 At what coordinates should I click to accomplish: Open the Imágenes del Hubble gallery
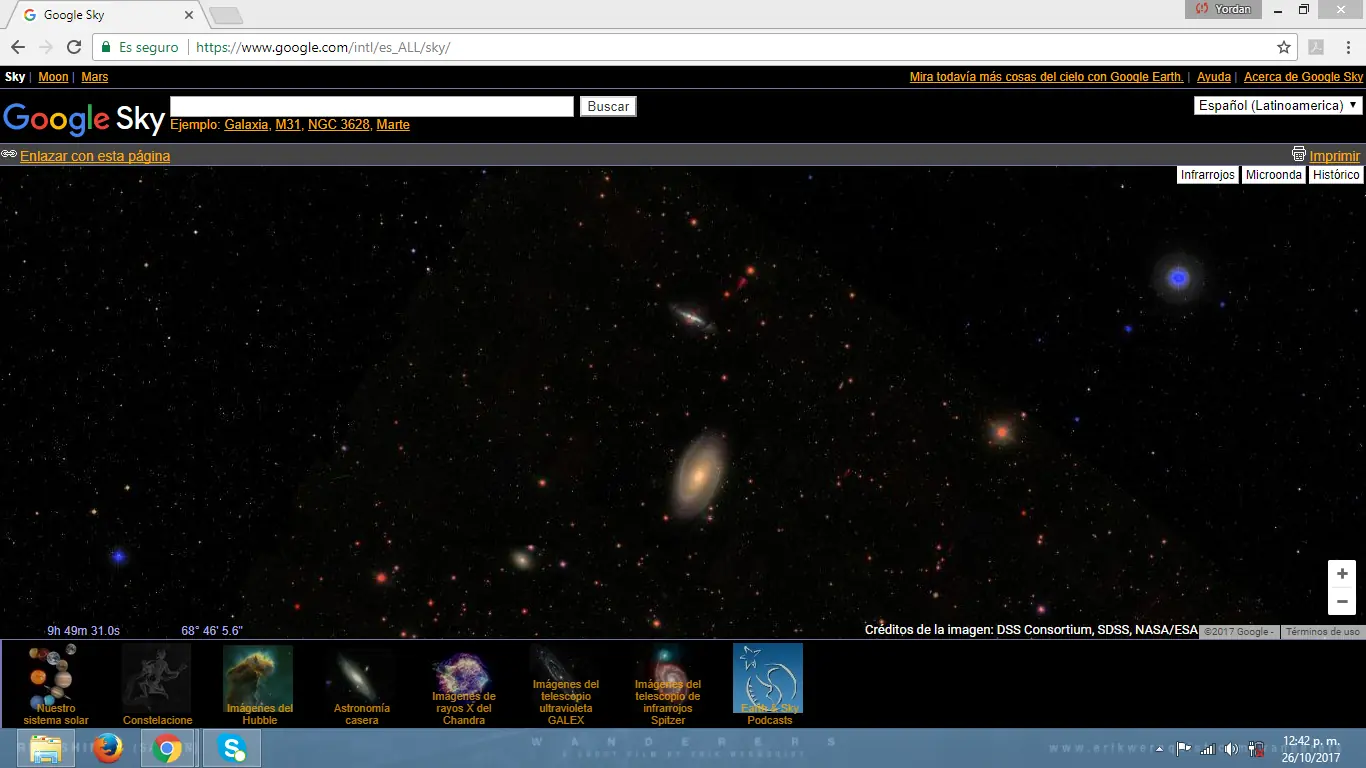(259, 685)
